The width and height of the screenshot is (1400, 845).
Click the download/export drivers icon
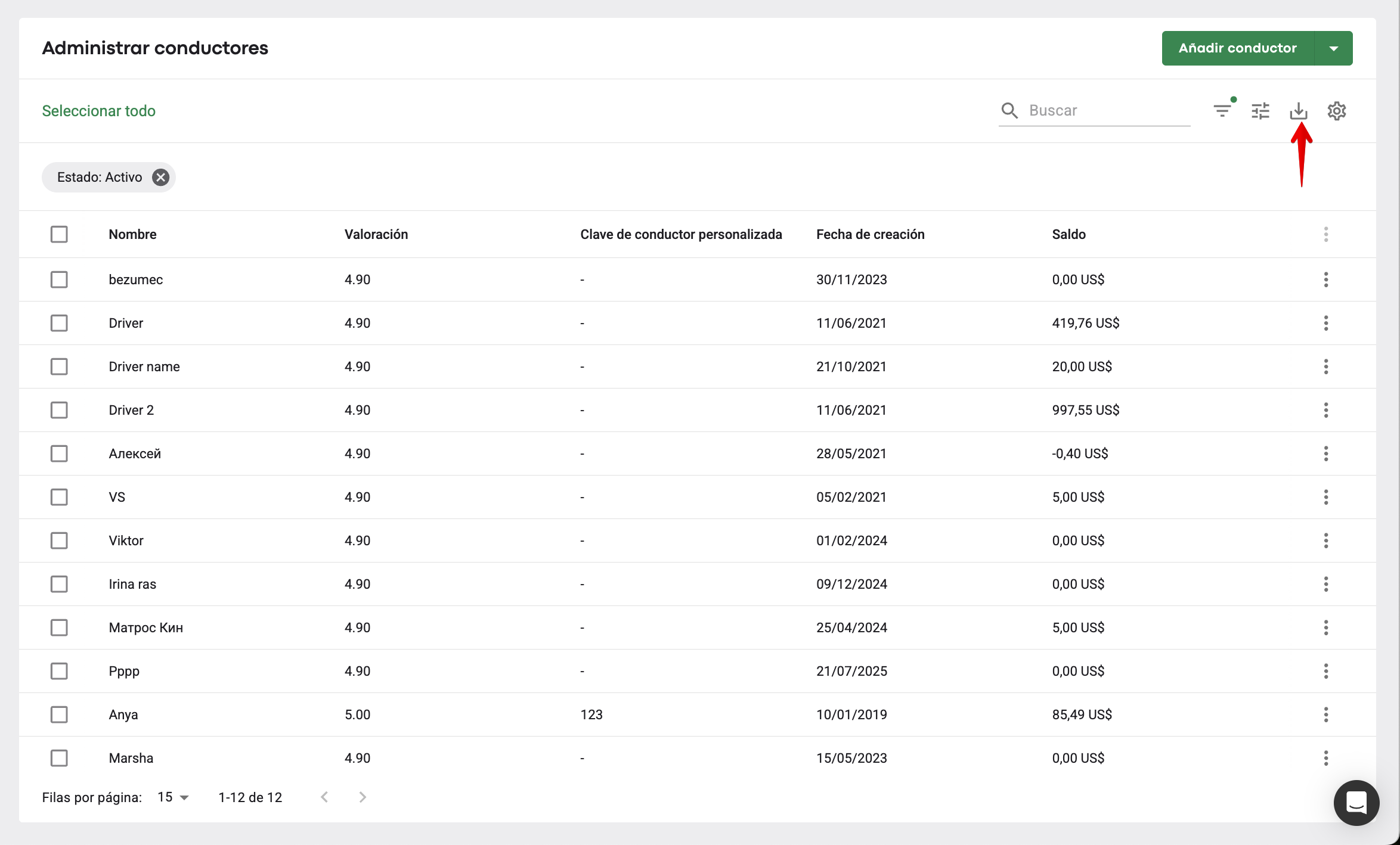pyautogui.click(x=1298, y=111)
